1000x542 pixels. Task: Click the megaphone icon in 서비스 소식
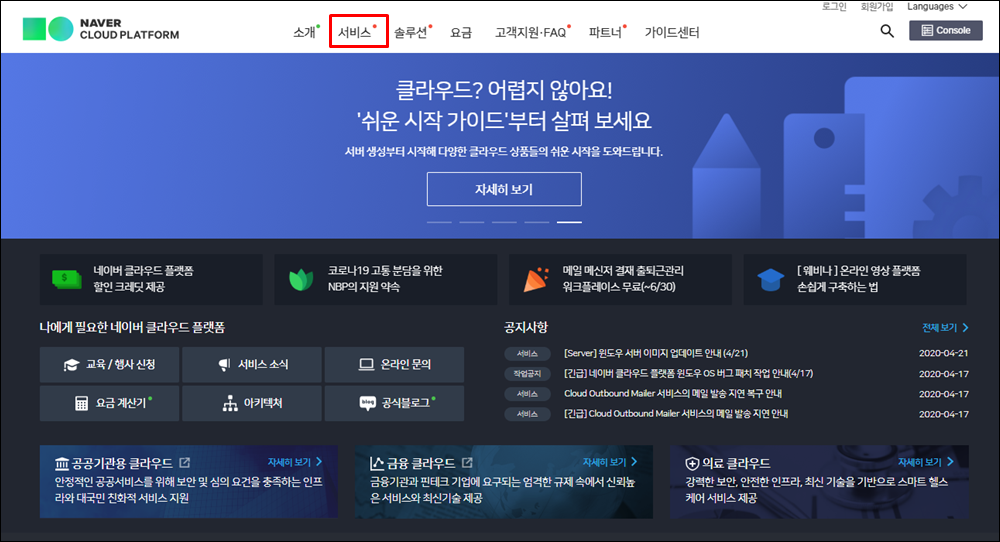[x=224, y=365]
